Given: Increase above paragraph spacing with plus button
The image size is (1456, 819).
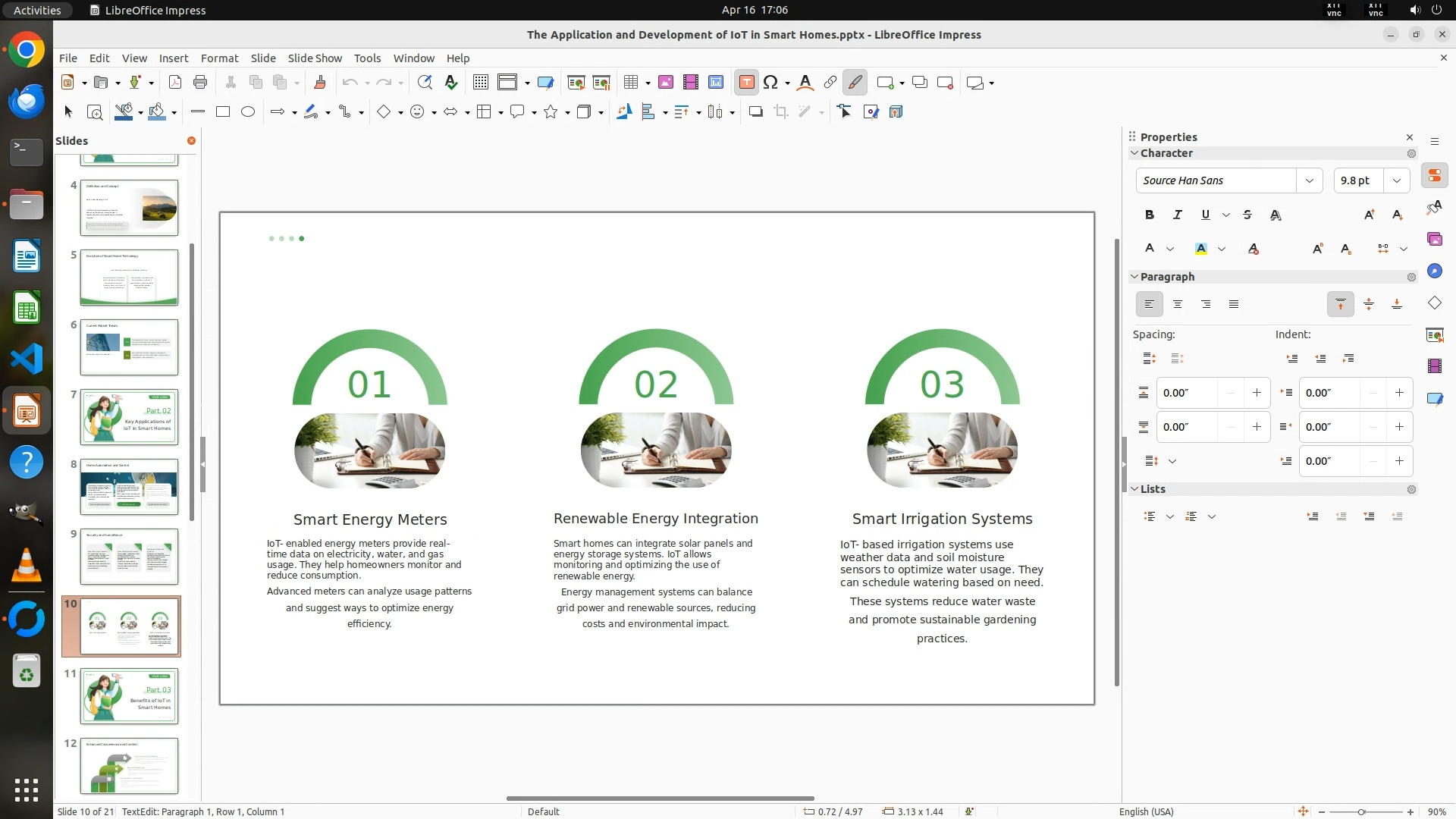Looking at the screenshot, I should coord(1257,393).
